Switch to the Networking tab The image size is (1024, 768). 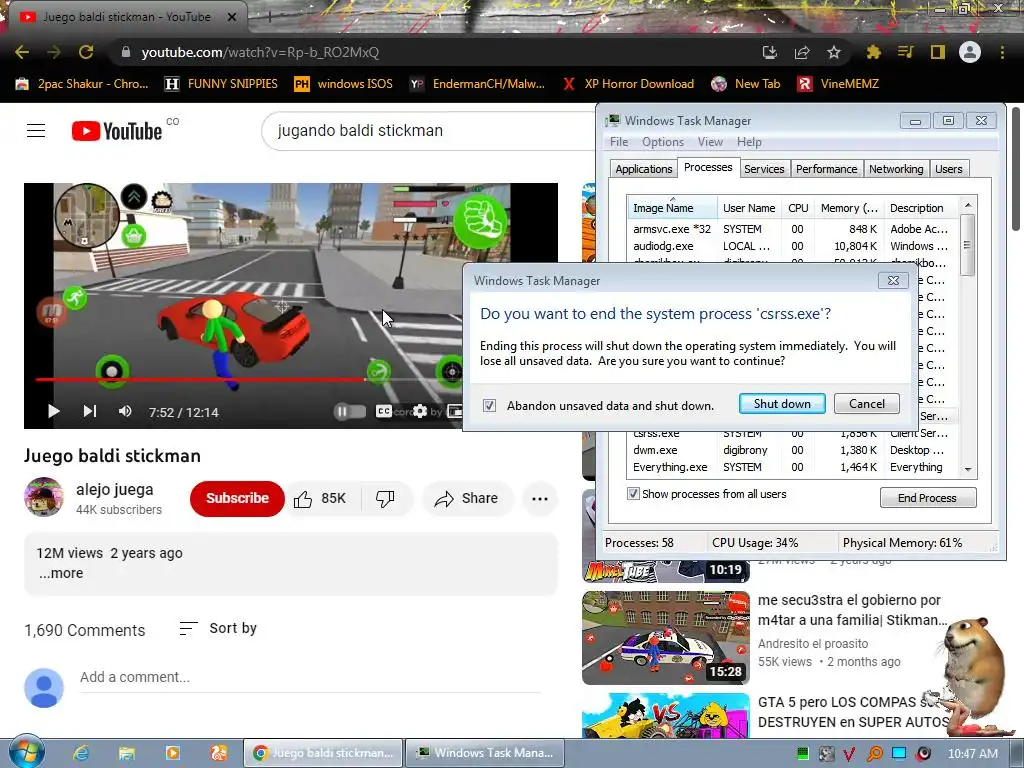896,168
